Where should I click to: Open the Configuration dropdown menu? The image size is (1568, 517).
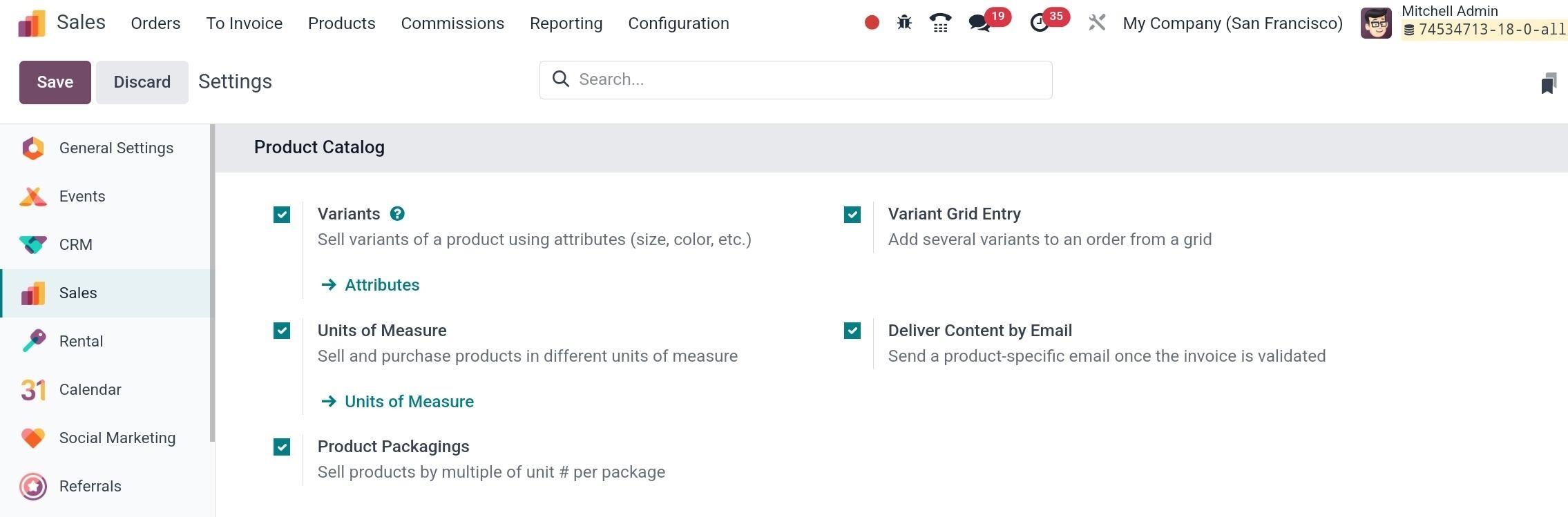click(678, 23)
